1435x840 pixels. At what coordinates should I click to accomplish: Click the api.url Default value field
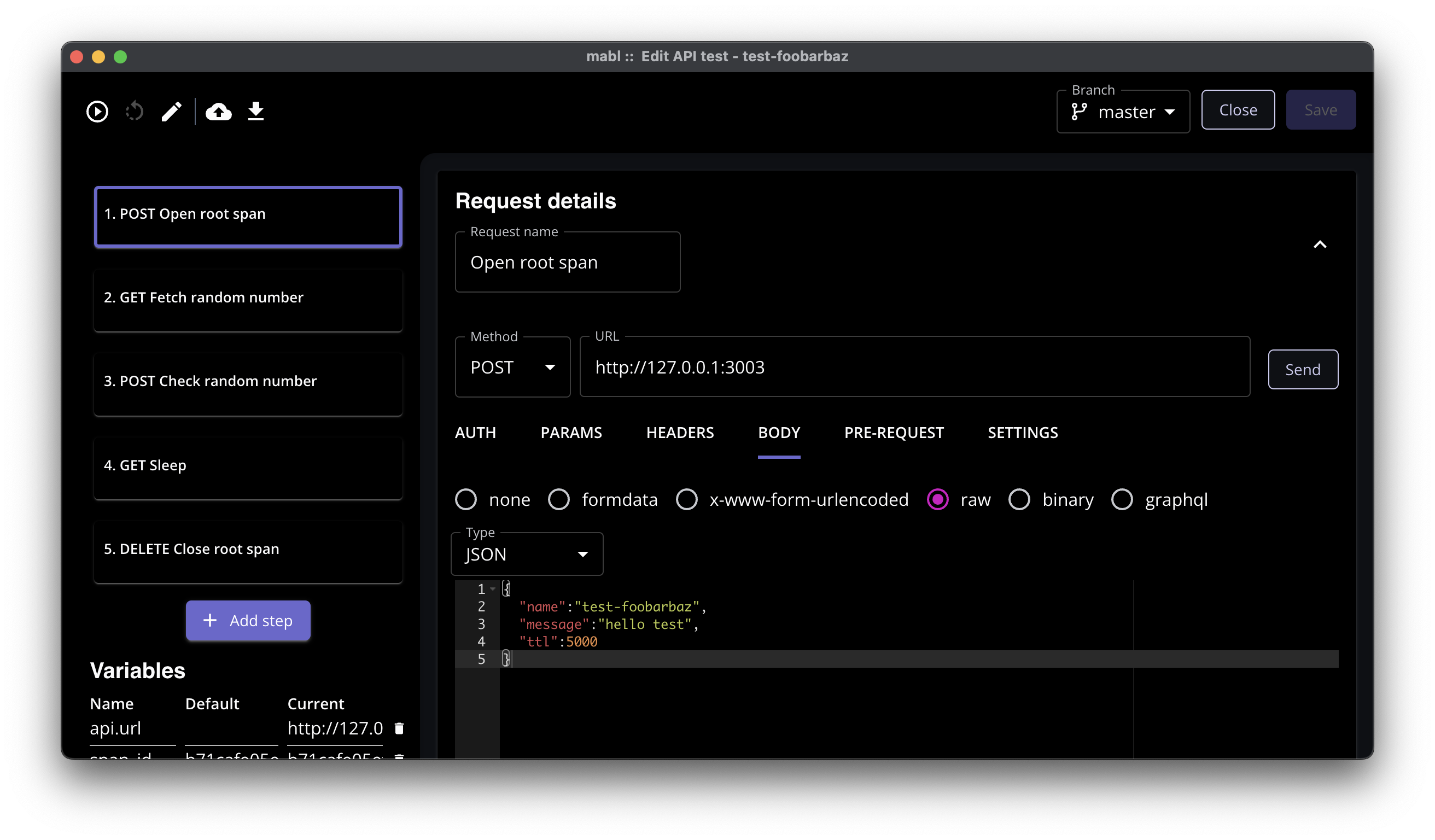(x=231, y=730)
